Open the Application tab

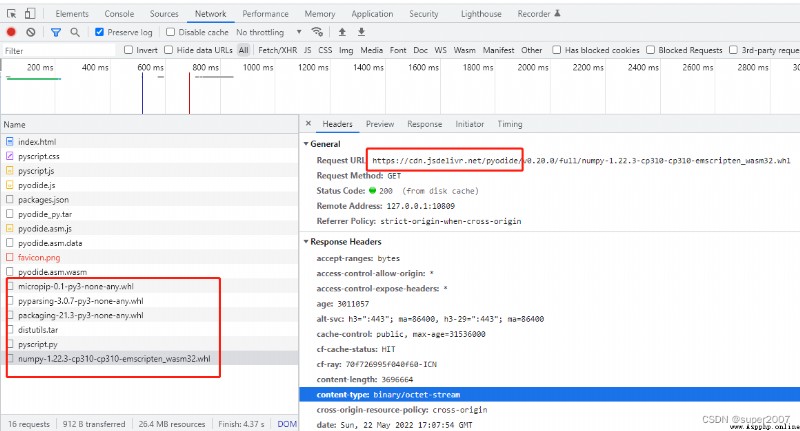[372, 14]
